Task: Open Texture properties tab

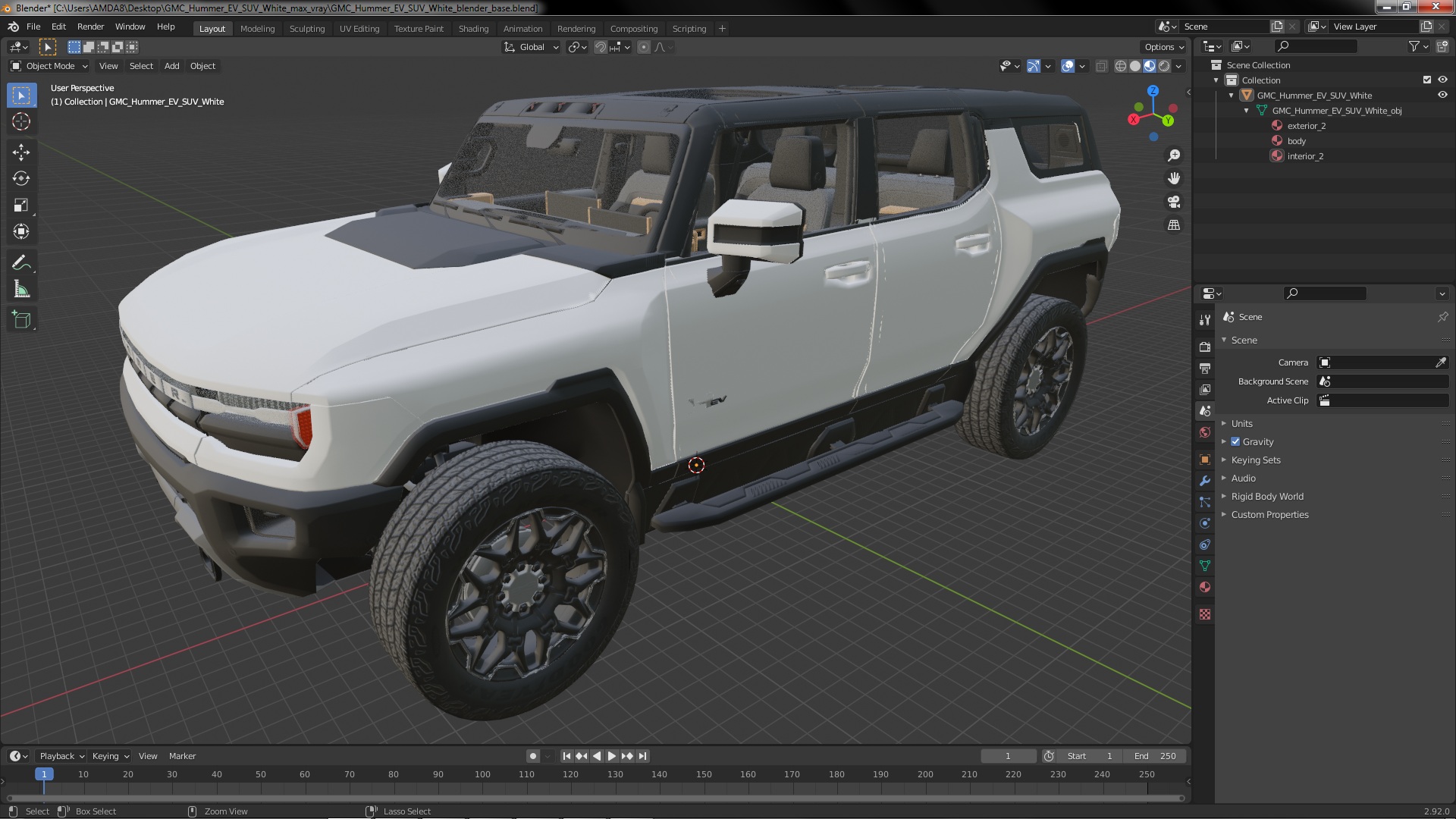Action: 1205,614
